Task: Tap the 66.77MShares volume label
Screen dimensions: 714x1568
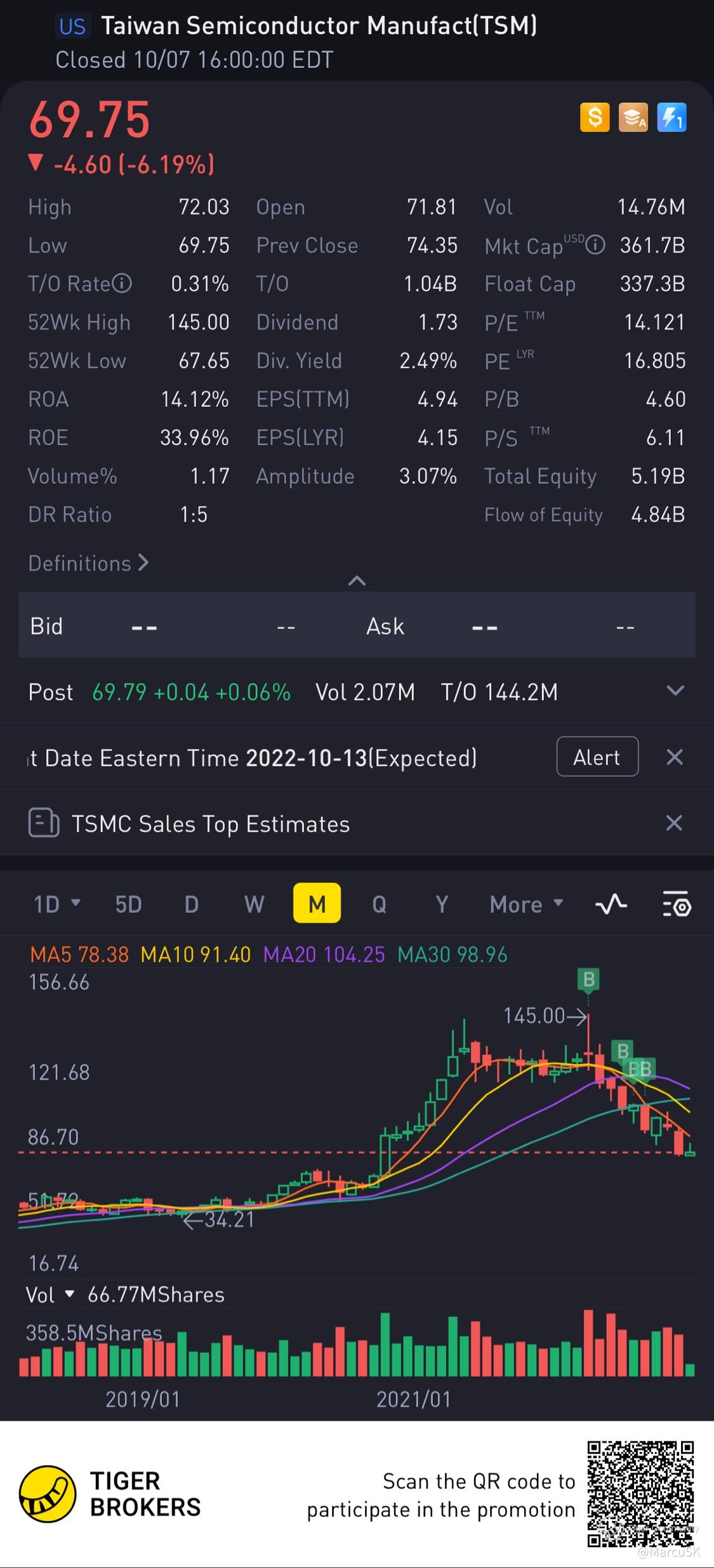Action: click(156, 1294)
